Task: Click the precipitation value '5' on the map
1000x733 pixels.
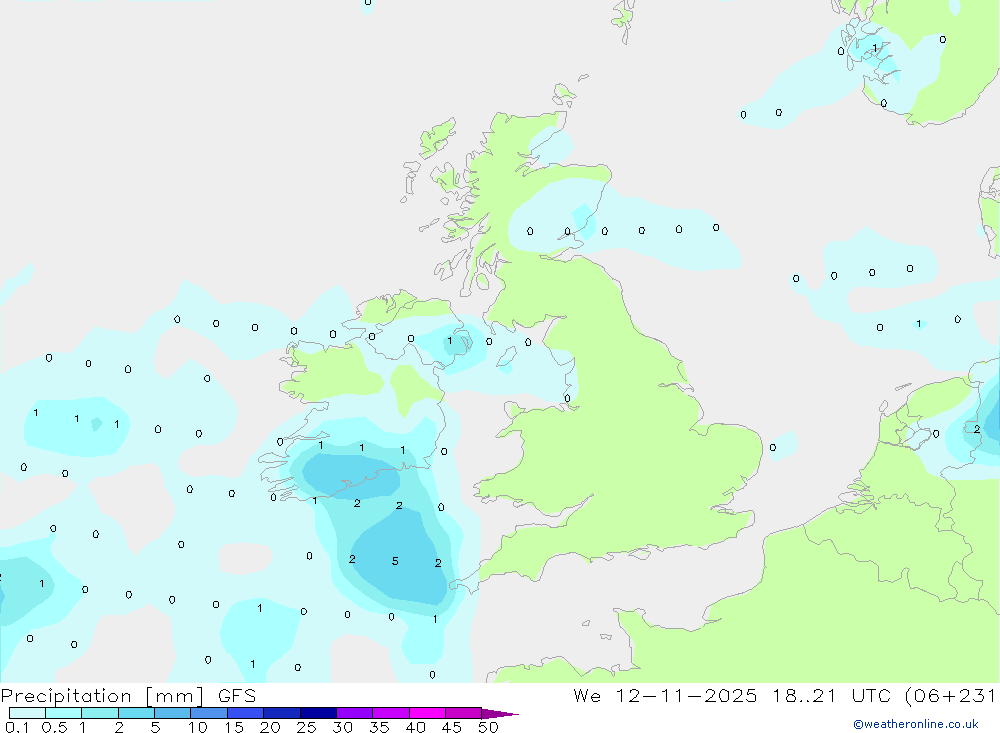Action: (x=395, y=561)
